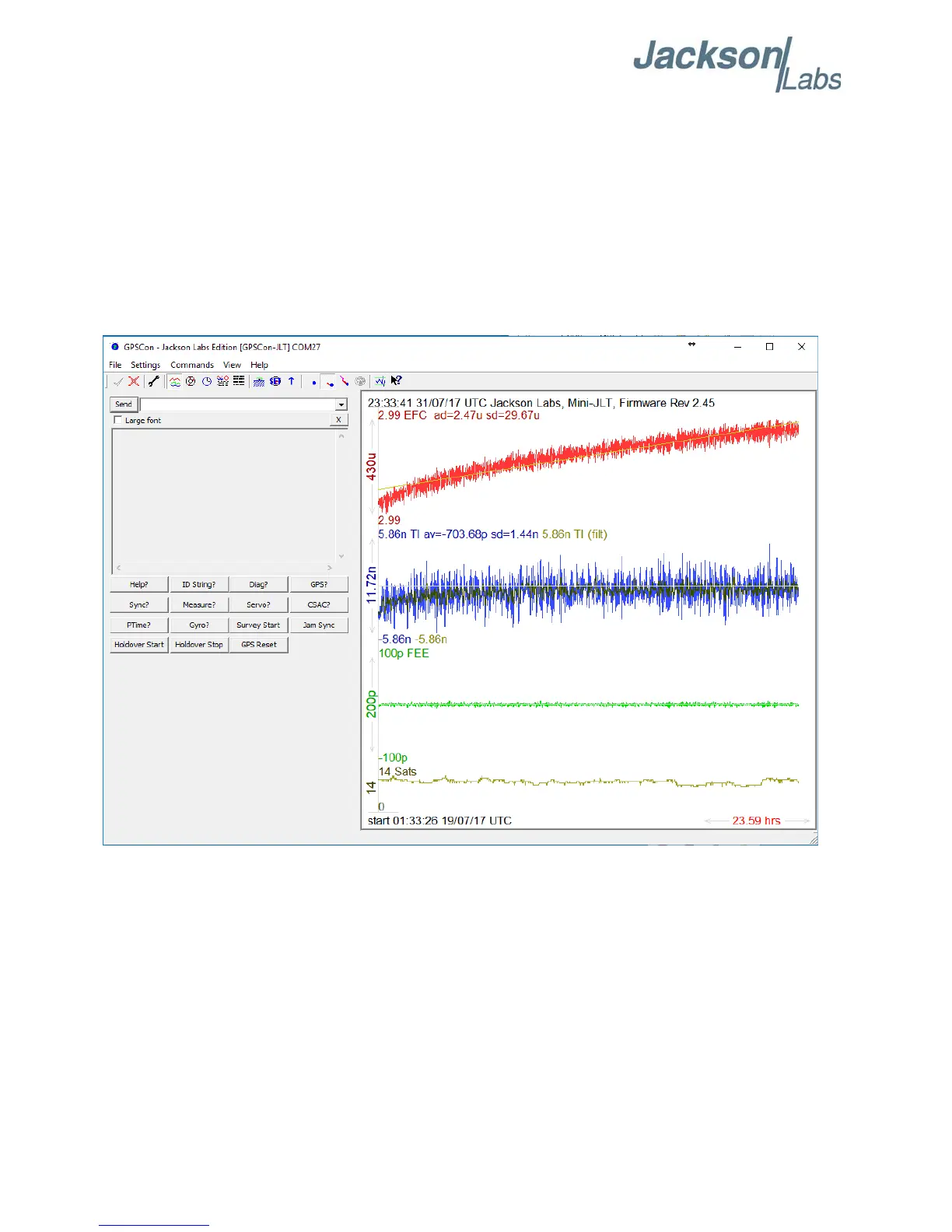Open the File menu
952x1232 pixels.
115,365
